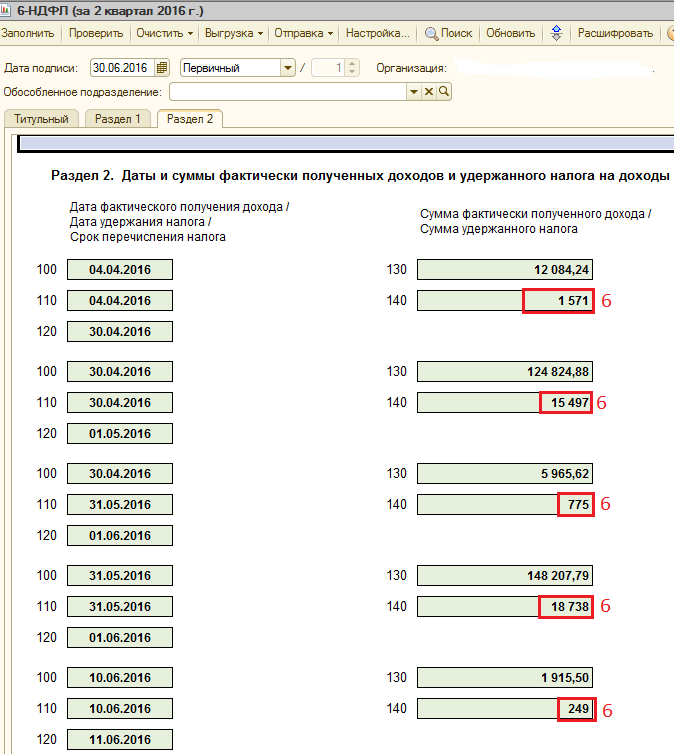Click the magnifier icon of Поиск
The width and height of the screenshot is (674, 754).
431,34
